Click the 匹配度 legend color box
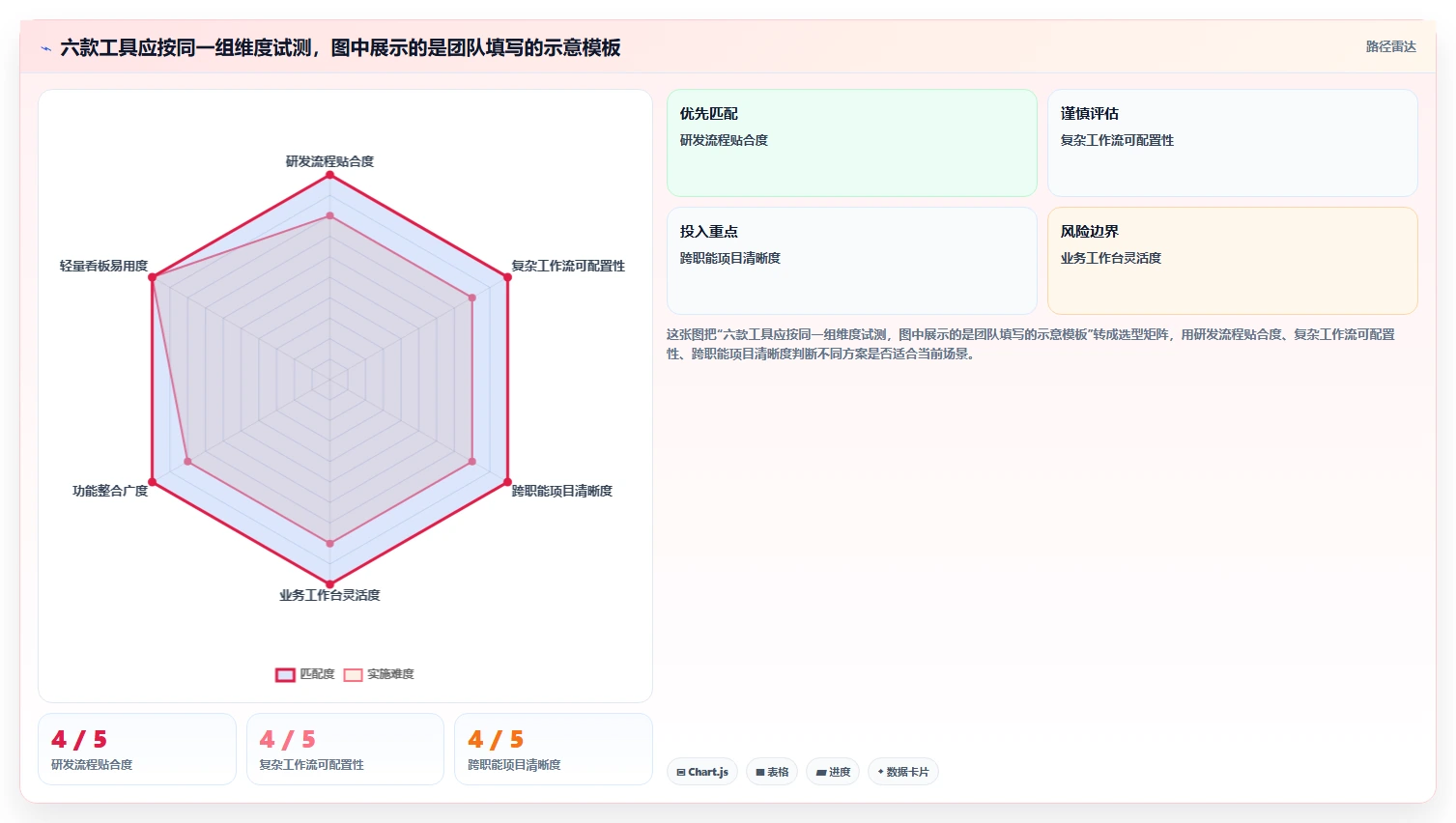The image size is (1456, 823). click(x=285, y=675)
